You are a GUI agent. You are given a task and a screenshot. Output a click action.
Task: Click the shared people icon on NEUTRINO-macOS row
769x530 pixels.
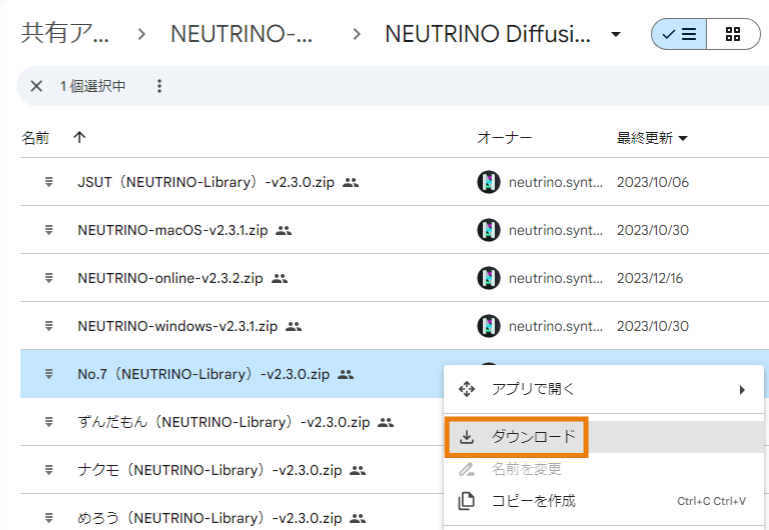[283, 231]
